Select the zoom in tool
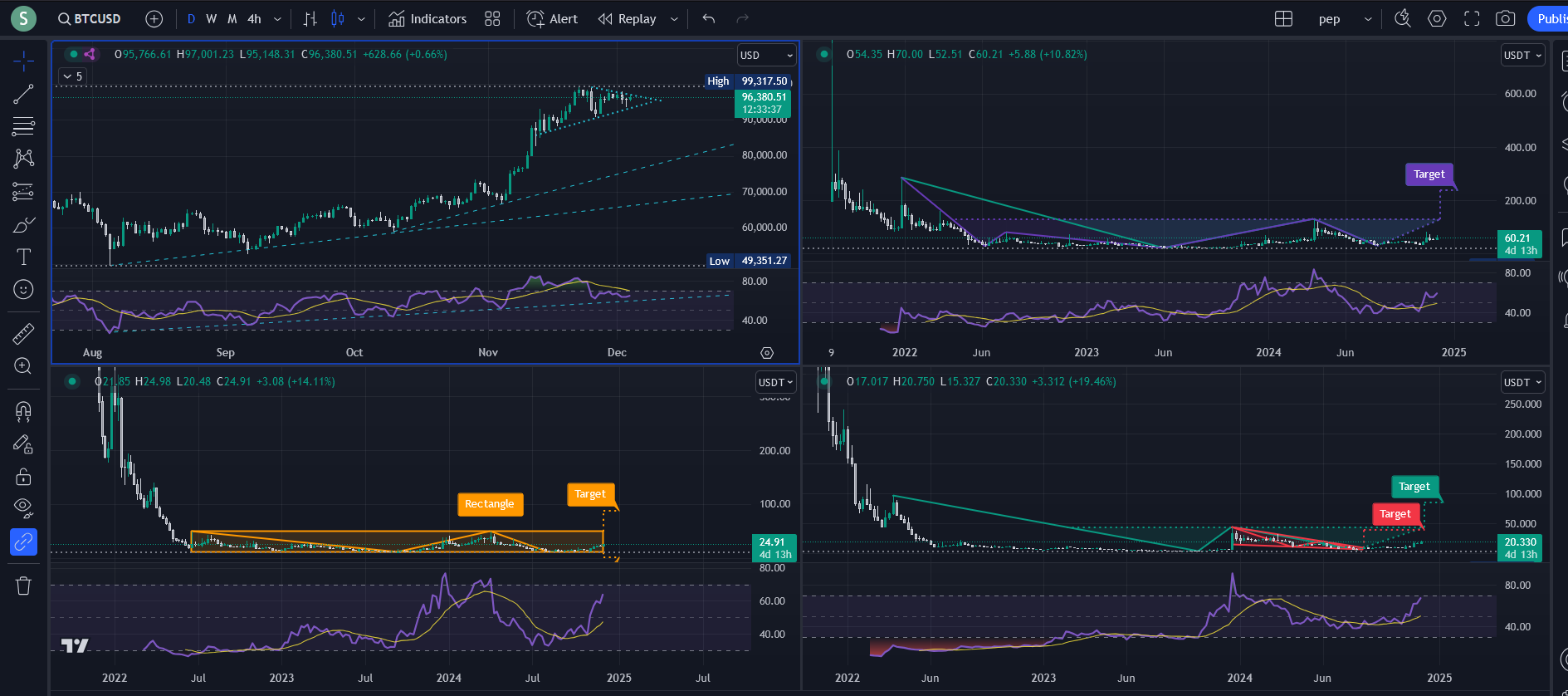 [x=23, y=366]
